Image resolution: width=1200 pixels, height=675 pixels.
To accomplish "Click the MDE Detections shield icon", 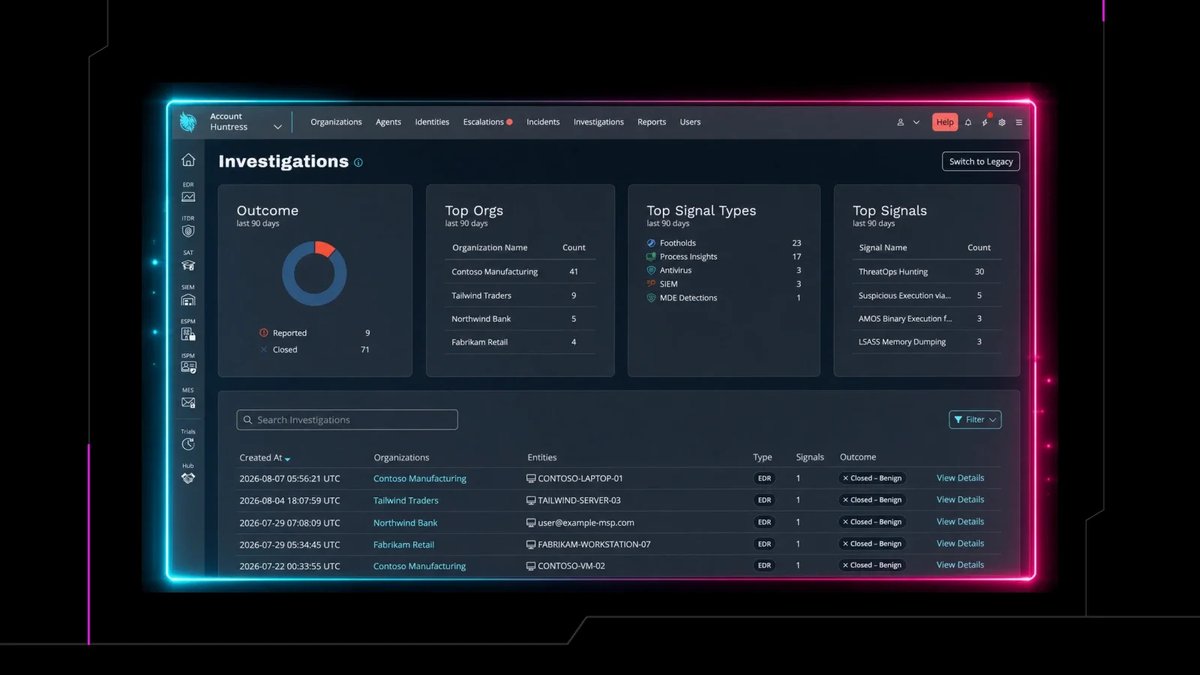I will click(651, 298).
